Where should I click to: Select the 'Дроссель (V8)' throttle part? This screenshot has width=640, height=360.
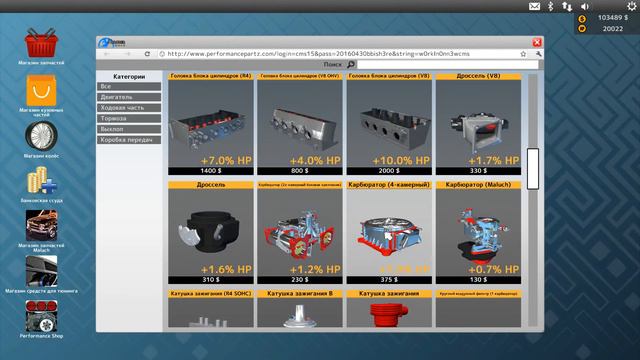pos(478,124)
